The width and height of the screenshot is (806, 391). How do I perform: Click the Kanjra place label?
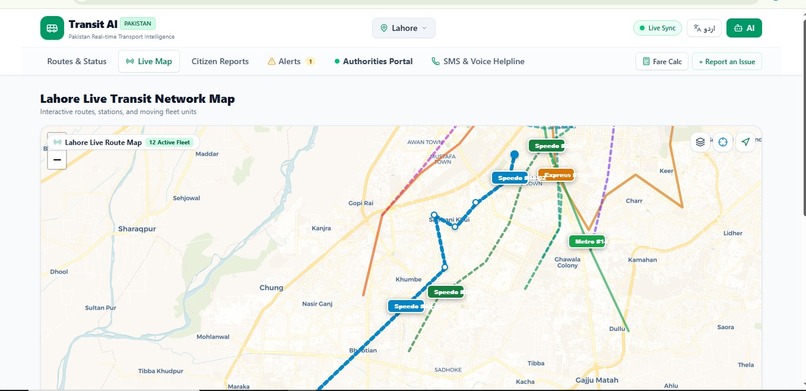[x=321, y=228]
